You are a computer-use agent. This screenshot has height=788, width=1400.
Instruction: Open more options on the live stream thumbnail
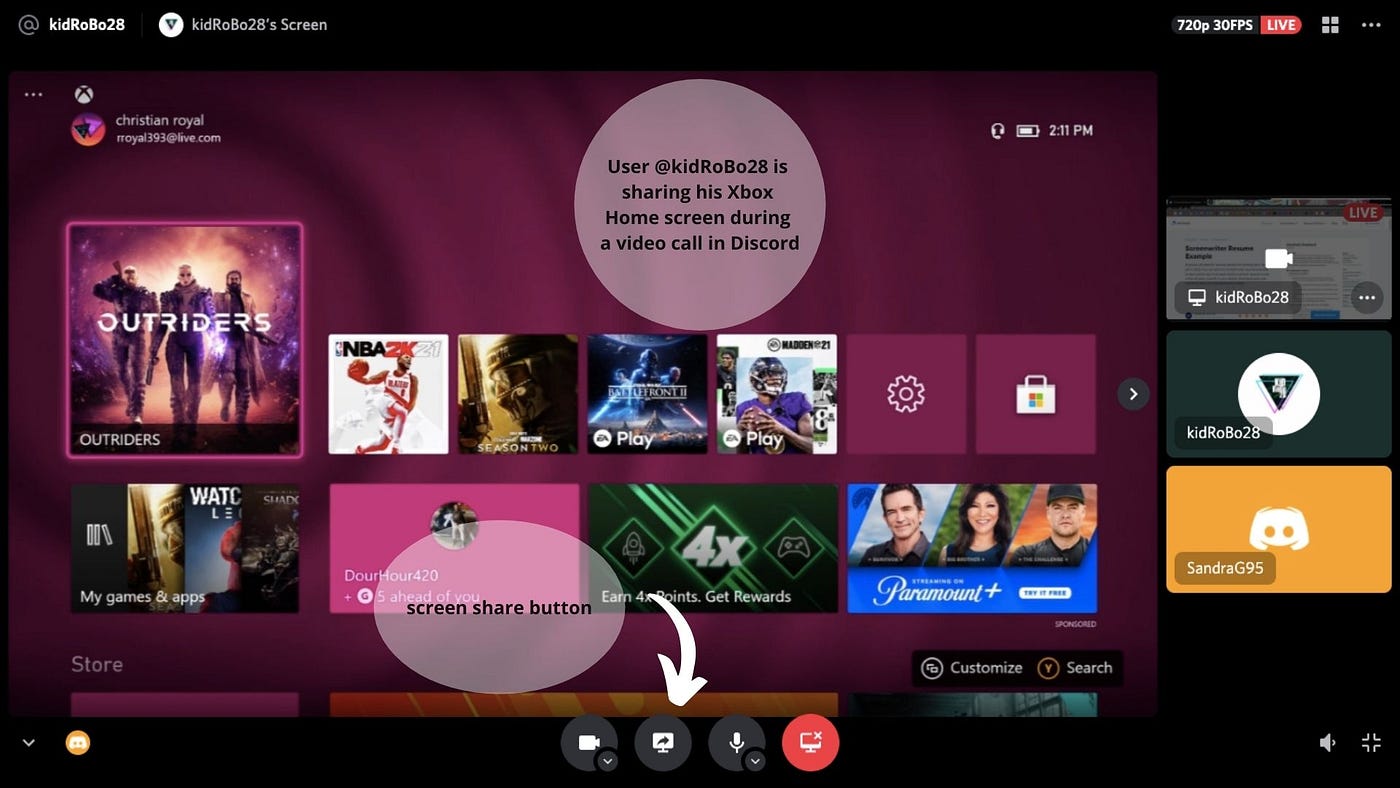tap(1367, 297)
